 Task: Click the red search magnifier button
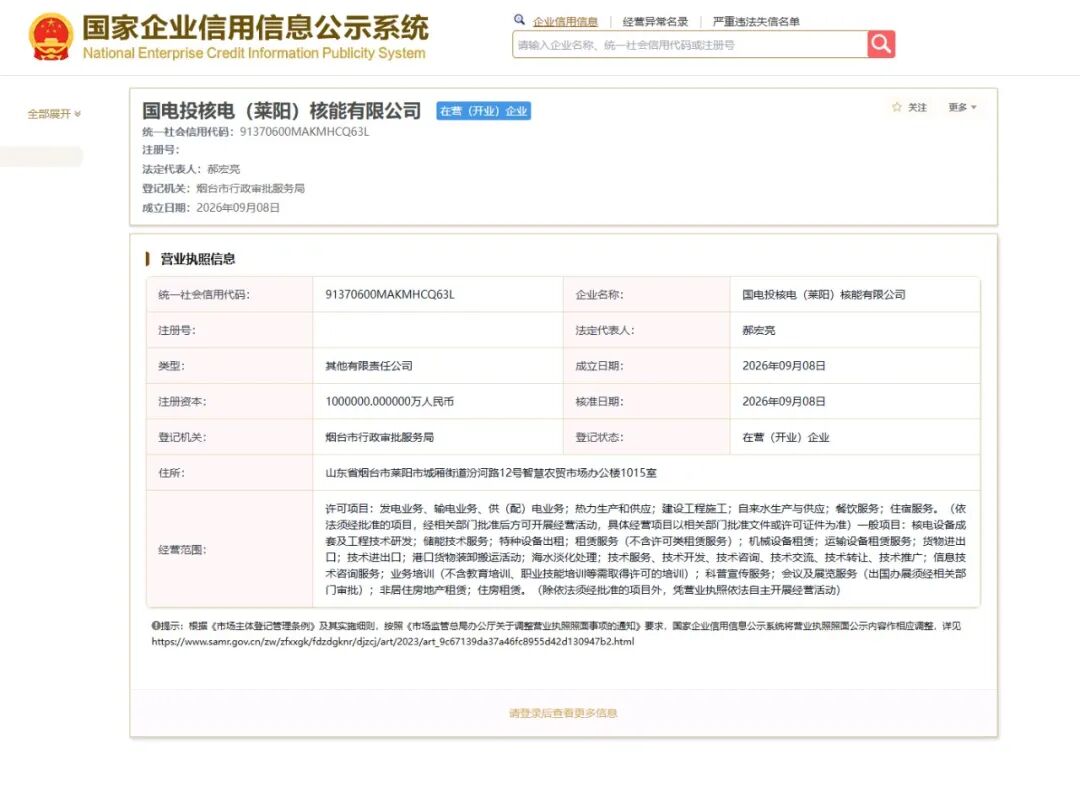coord(881,44)
